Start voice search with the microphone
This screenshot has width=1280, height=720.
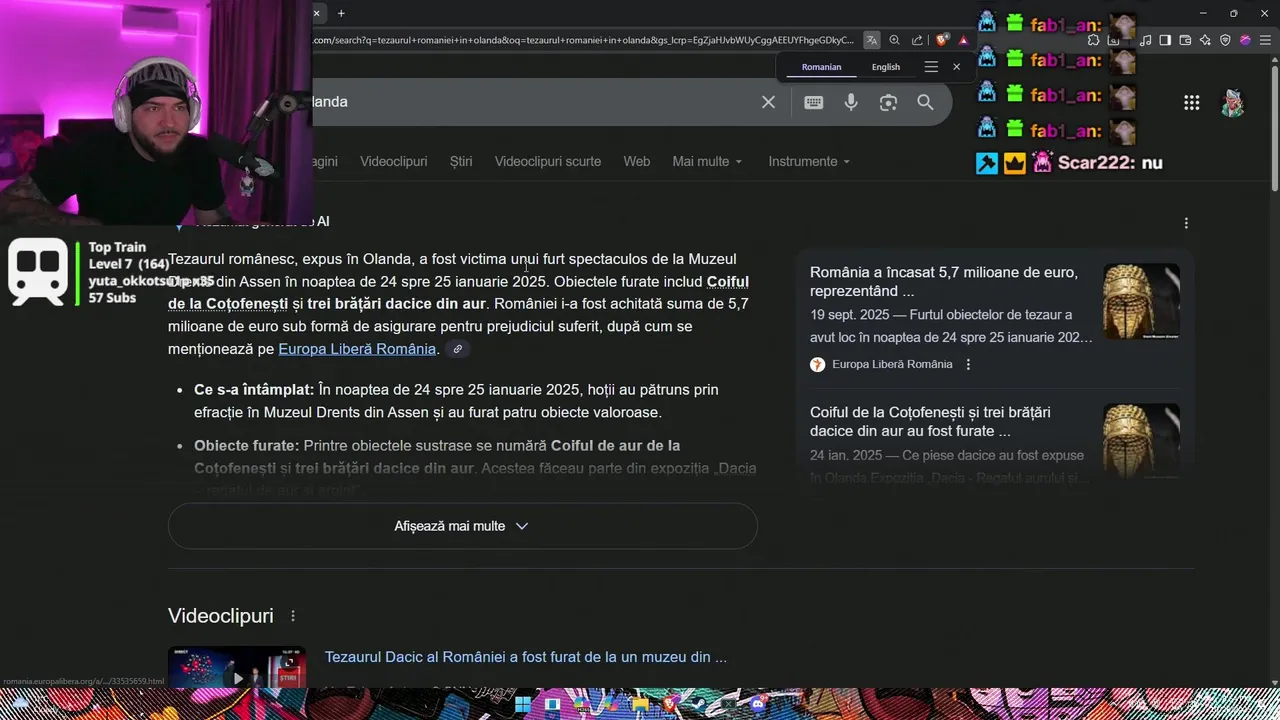(851, 102)
